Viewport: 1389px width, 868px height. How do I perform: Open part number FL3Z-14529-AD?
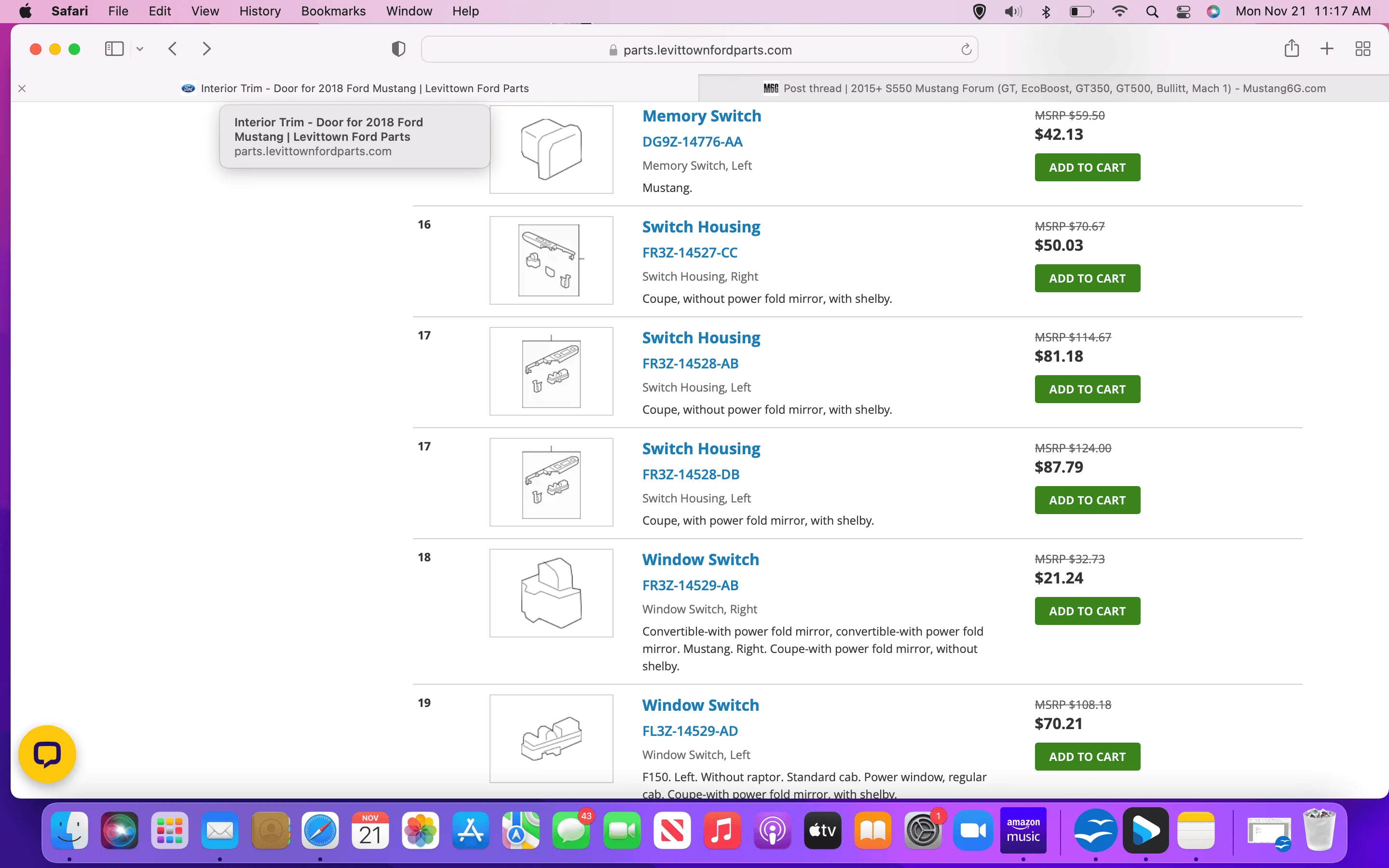690,732
